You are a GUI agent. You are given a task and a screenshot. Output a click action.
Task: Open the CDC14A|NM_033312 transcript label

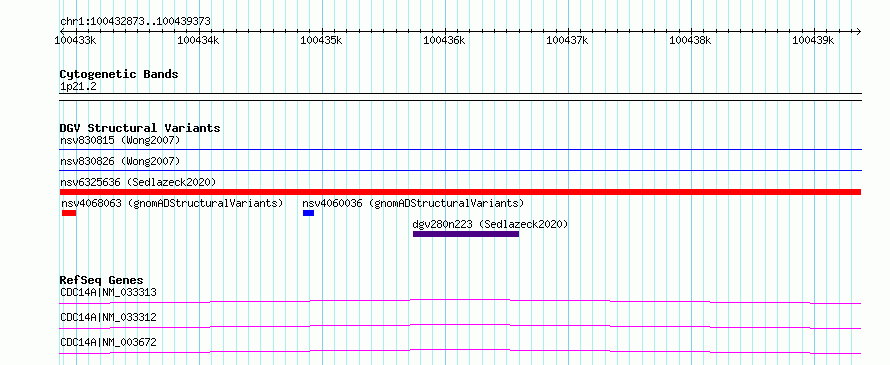tap(108, 317)
